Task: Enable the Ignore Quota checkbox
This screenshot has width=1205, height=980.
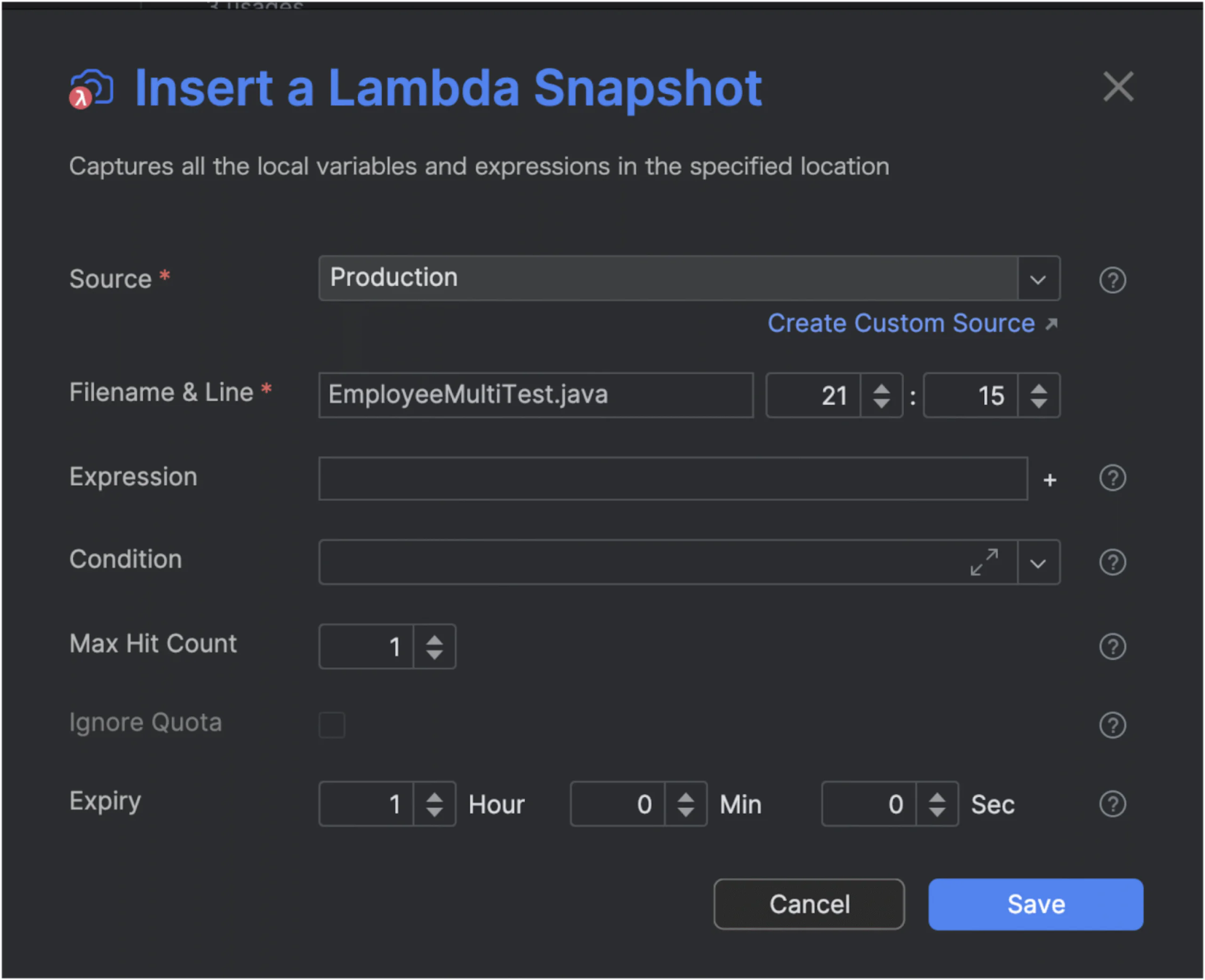Action: [333, 725]
